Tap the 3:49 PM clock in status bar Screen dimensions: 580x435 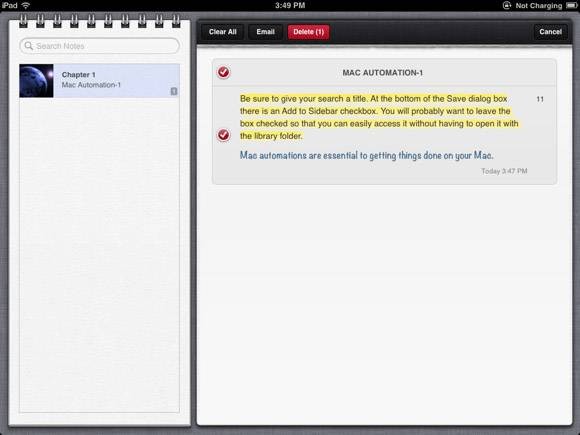[290, 5]
